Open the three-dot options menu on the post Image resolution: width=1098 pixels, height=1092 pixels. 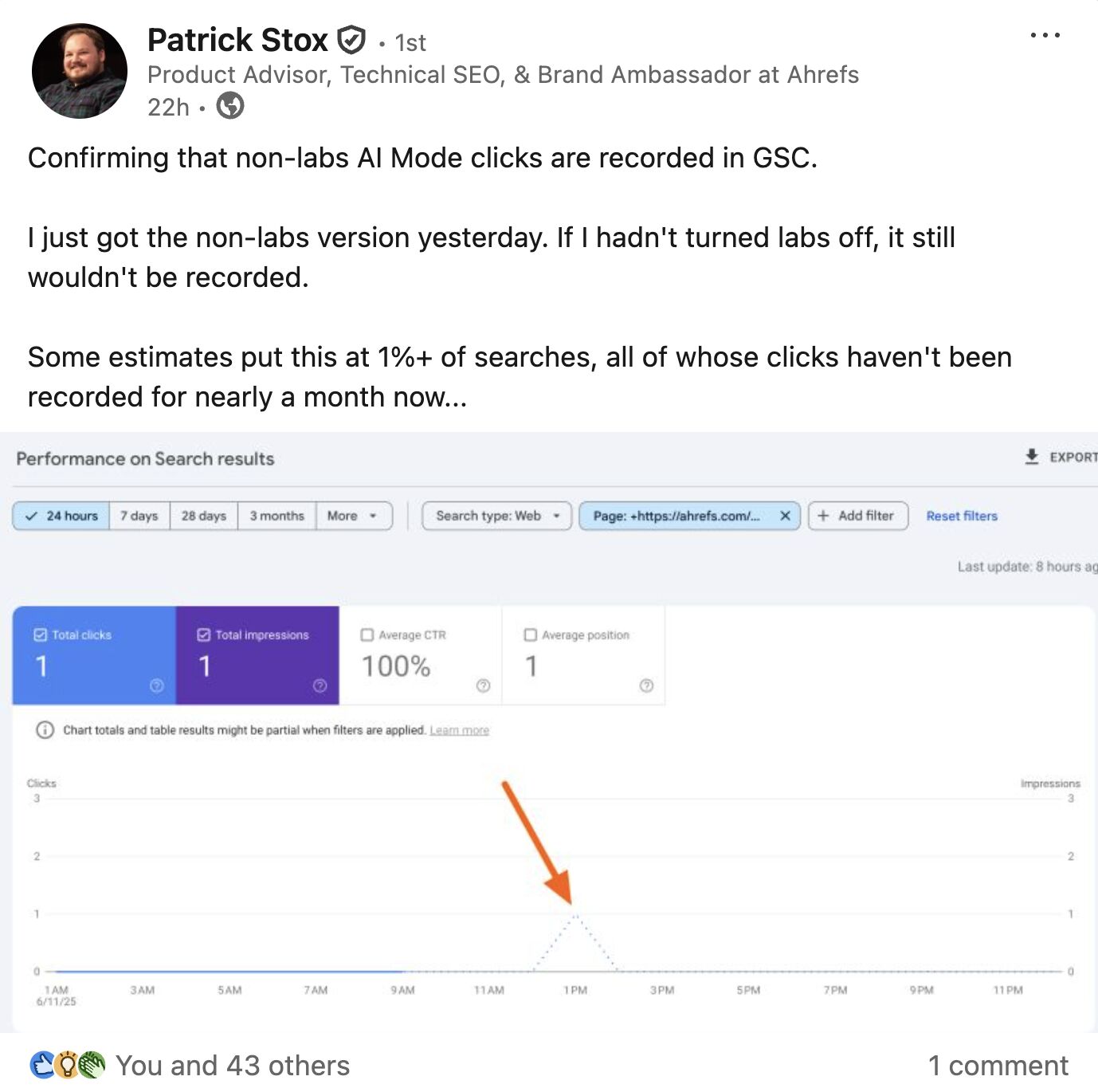[x=1045, y=34]
